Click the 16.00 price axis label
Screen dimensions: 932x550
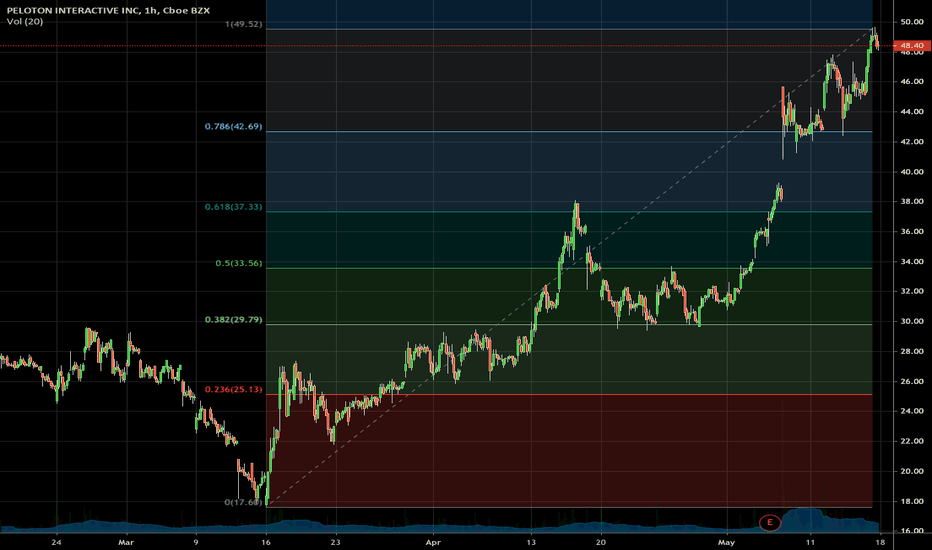(x=912, y=531)
